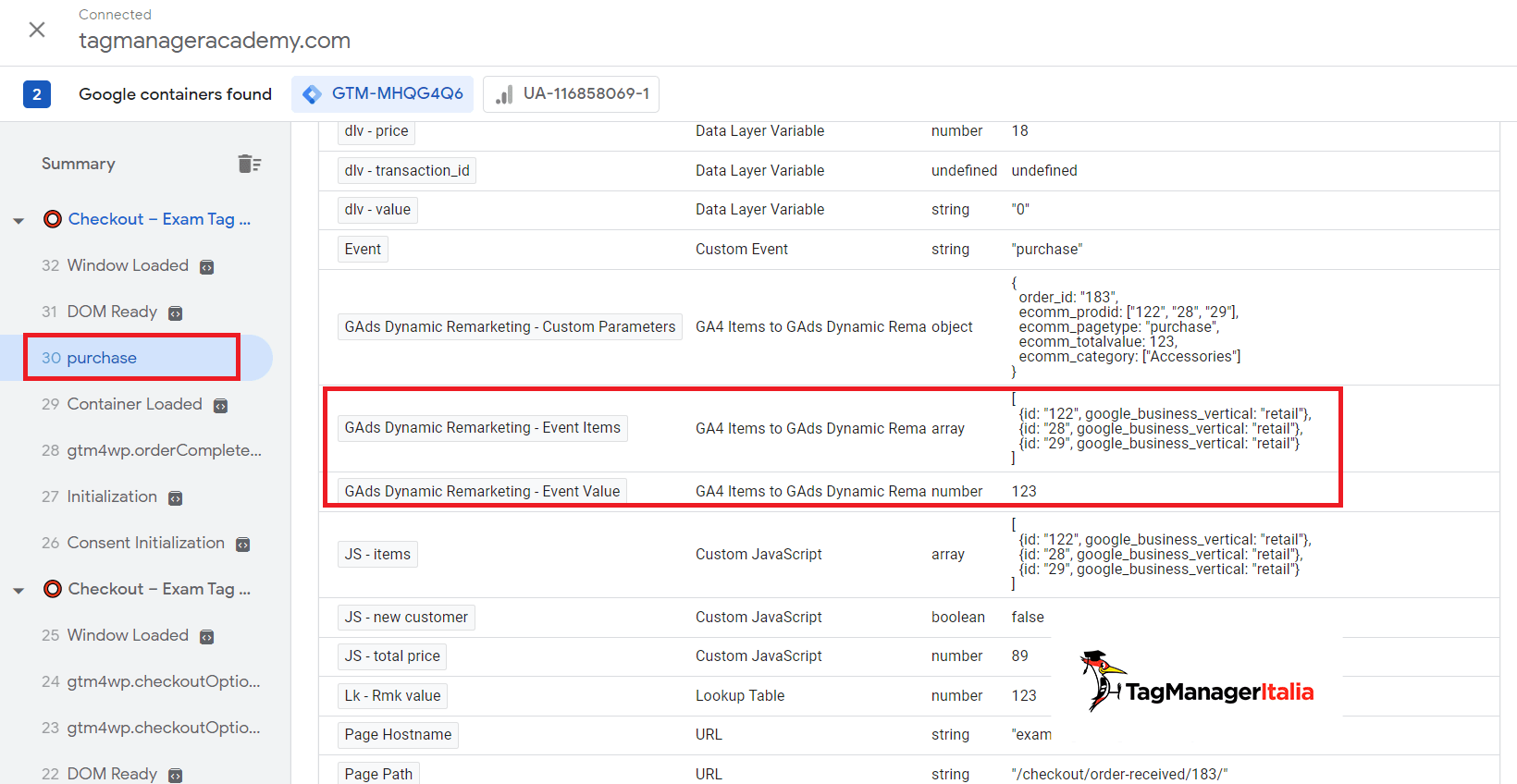Click the boolean false value for JS - new customer

pyautogui.click(x=1028, y=617)
